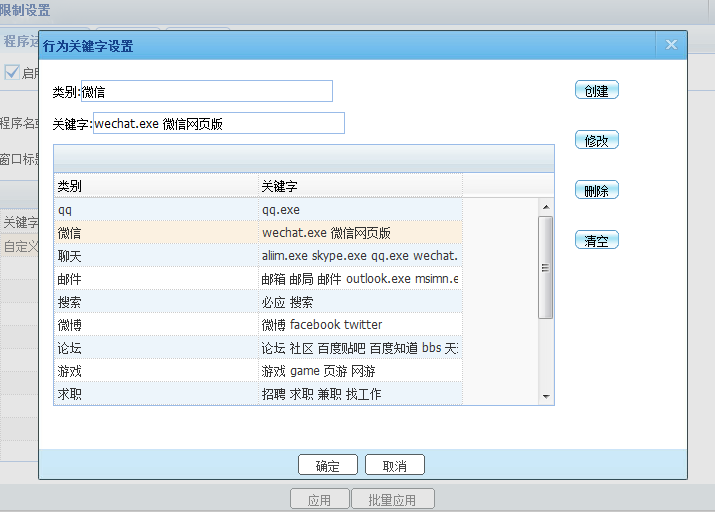Click the vertical scrollbar thumb
The height and width of the screenshot is (512, 715).
pyautogui.click(x=545, y=268)
